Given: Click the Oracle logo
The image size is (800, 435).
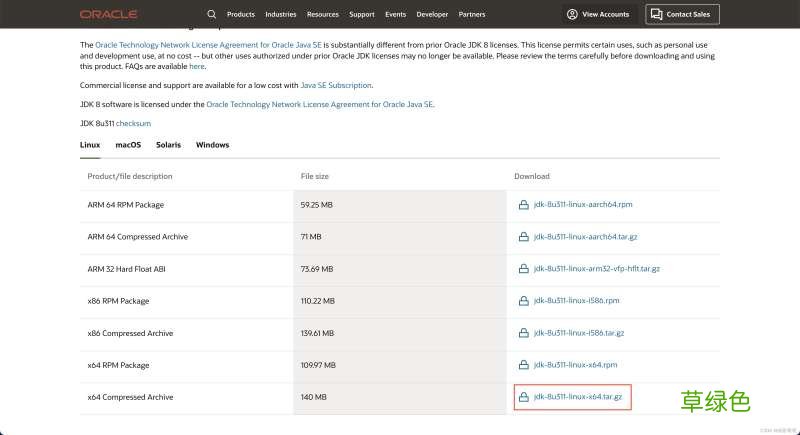Looking at the screenshot, I should point(108,15).
